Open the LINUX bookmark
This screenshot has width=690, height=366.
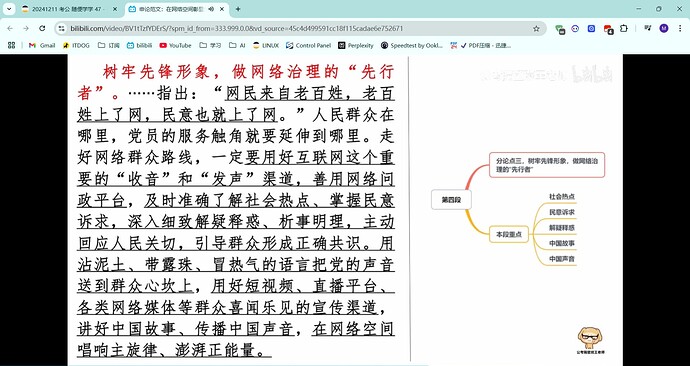coord(266,45)
